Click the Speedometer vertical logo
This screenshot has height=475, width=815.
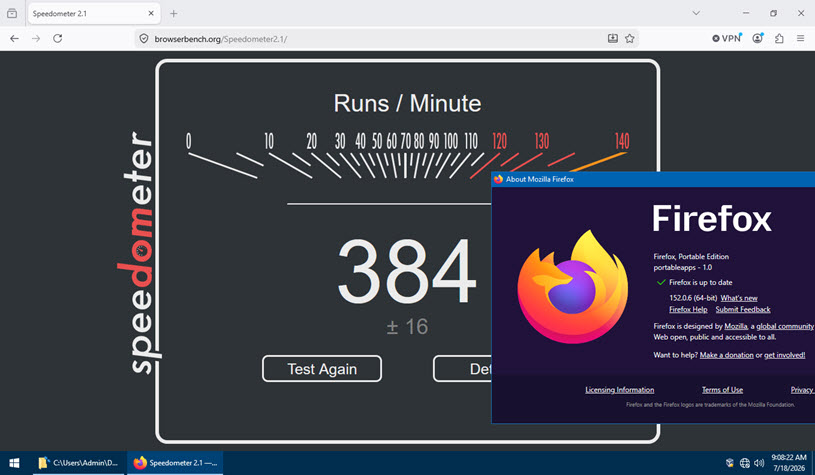tap(139, 253)
